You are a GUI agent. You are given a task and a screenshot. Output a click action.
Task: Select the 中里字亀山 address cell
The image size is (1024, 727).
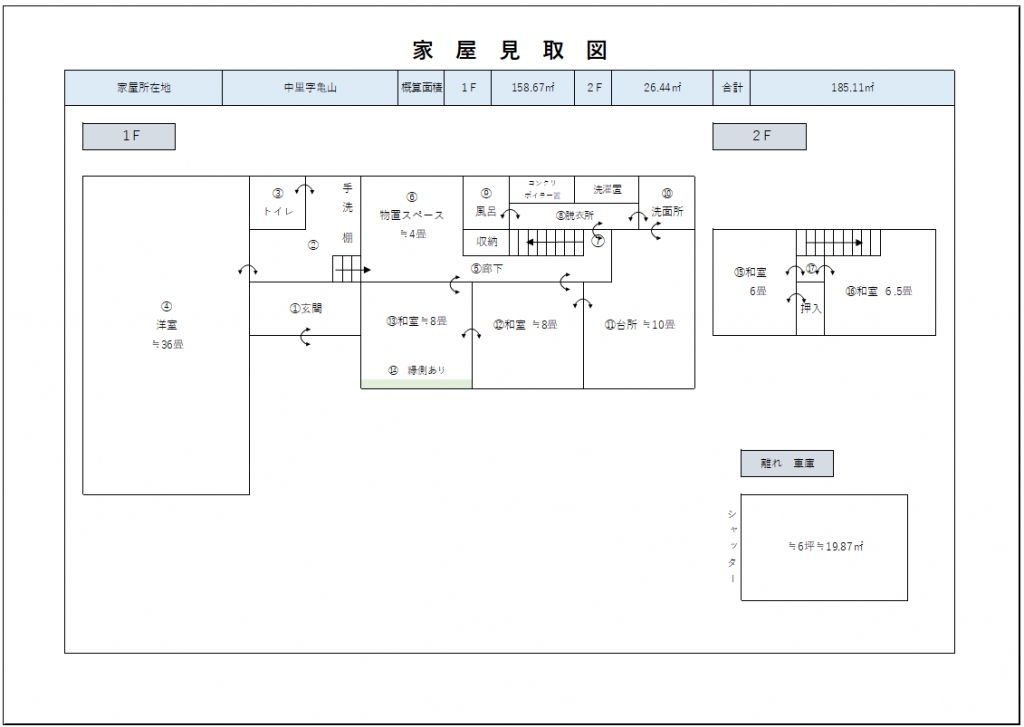coord(310,88)
